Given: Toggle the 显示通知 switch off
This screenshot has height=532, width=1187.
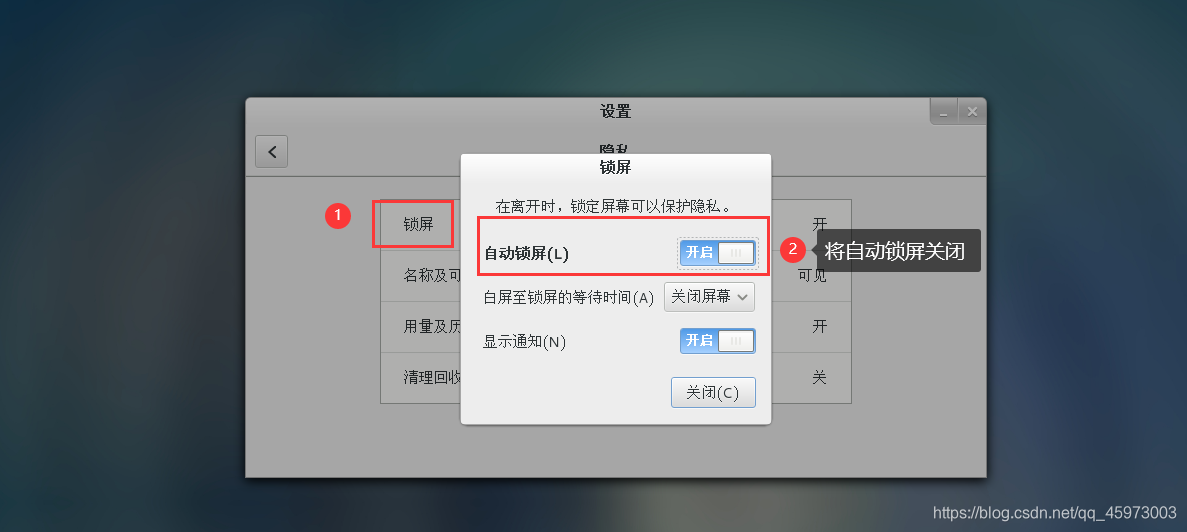Looking at the screenshot, I should (x=717, y=341).
